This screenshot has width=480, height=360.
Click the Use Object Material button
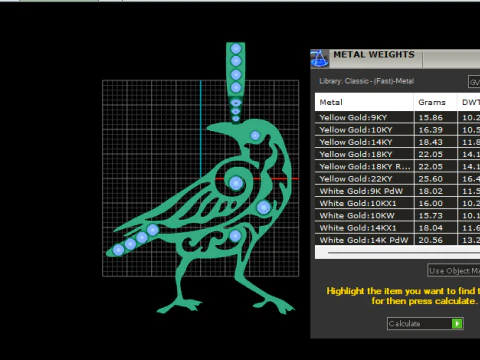(454, 271)
